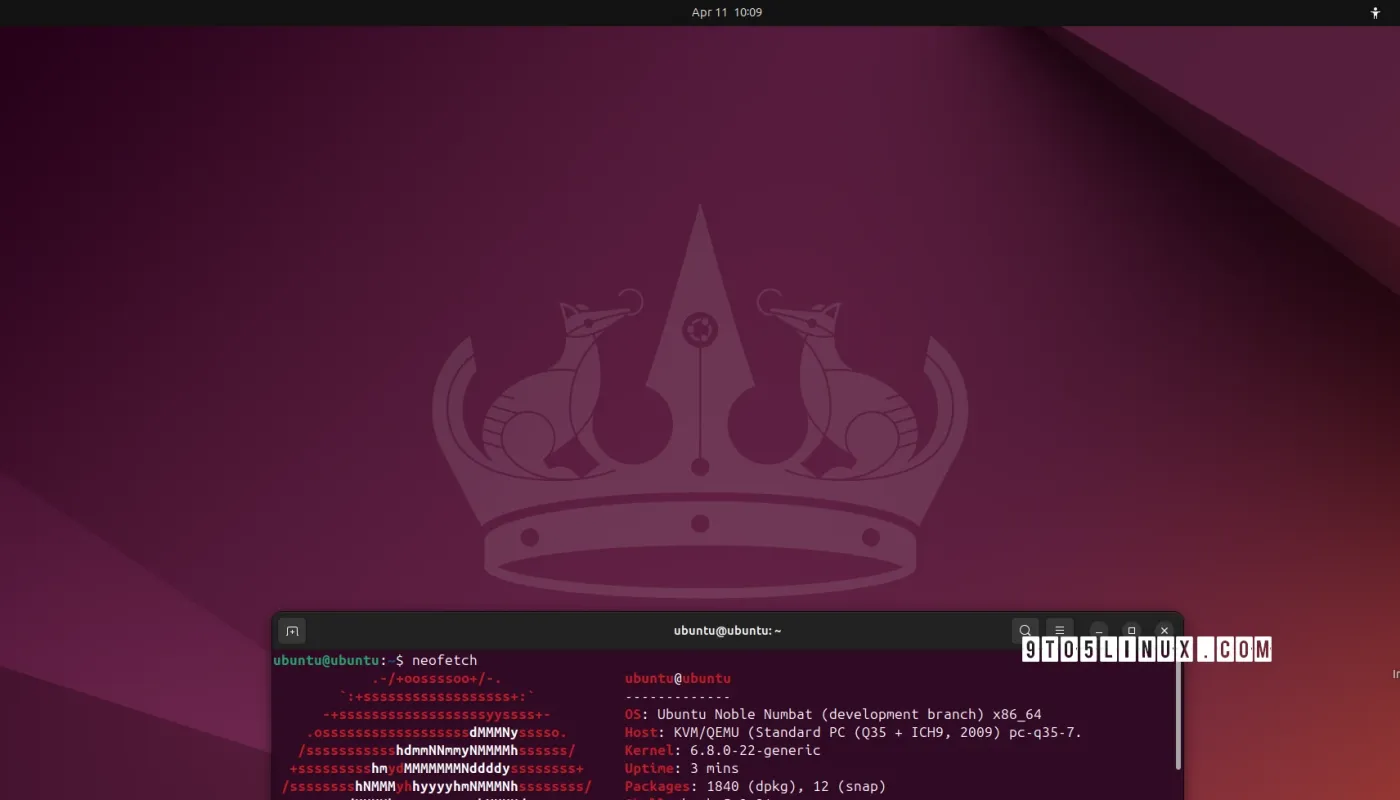Maximize the terminal window
Image resolution: width=1400 pixels, height=800 pixels.
[1131, 631]
